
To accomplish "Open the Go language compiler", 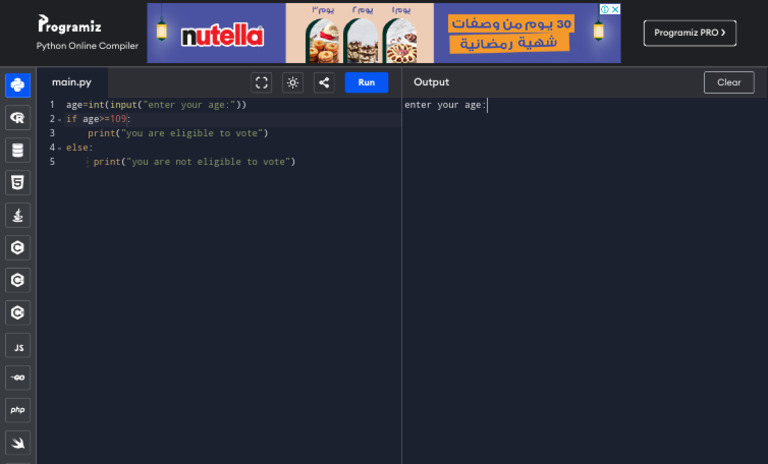I will (17, 377).
